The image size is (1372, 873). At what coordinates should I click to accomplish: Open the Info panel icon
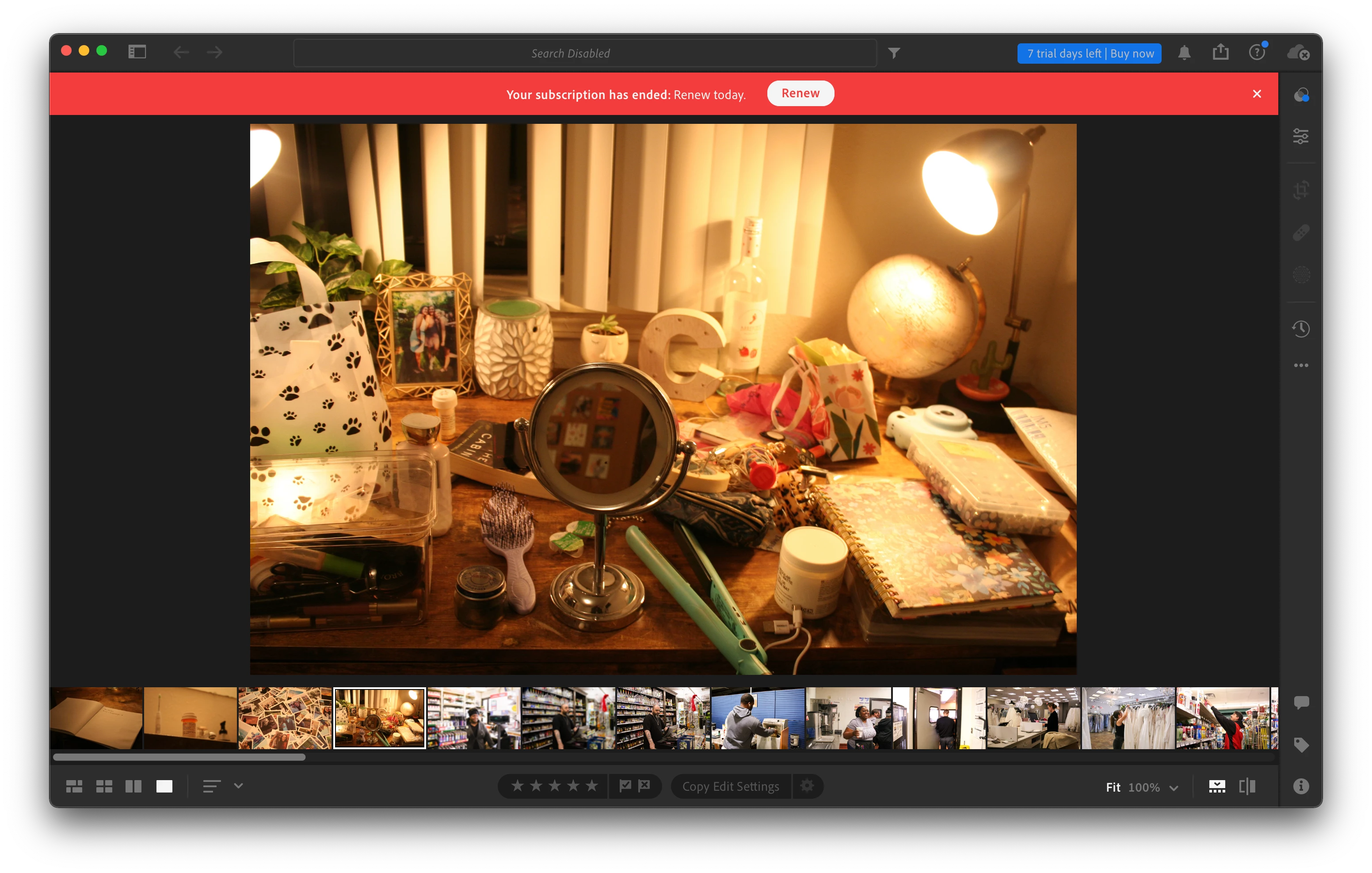(1300, 786)
